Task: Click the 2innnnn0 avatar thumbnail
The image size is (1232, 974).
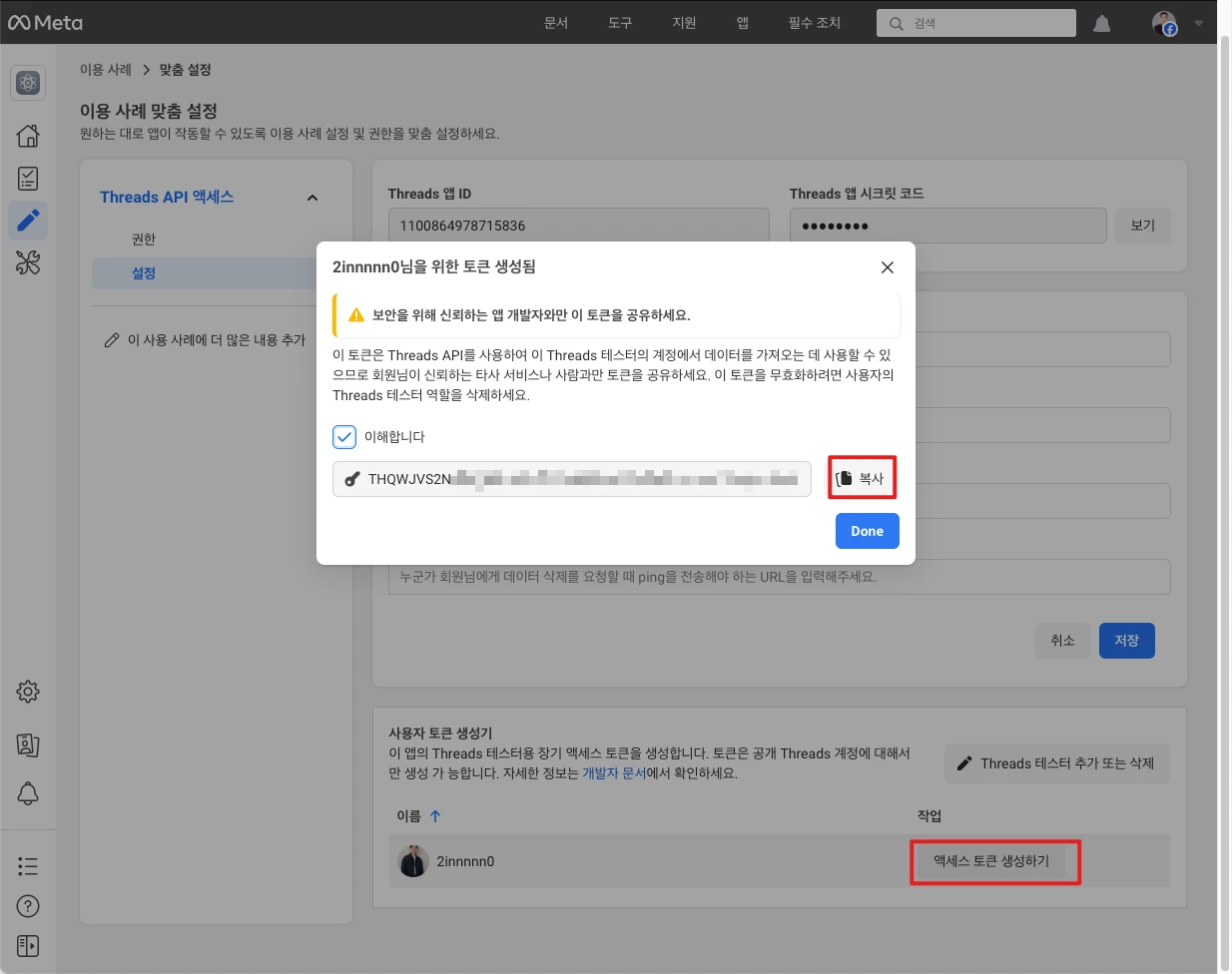Action: pos(413,861)
